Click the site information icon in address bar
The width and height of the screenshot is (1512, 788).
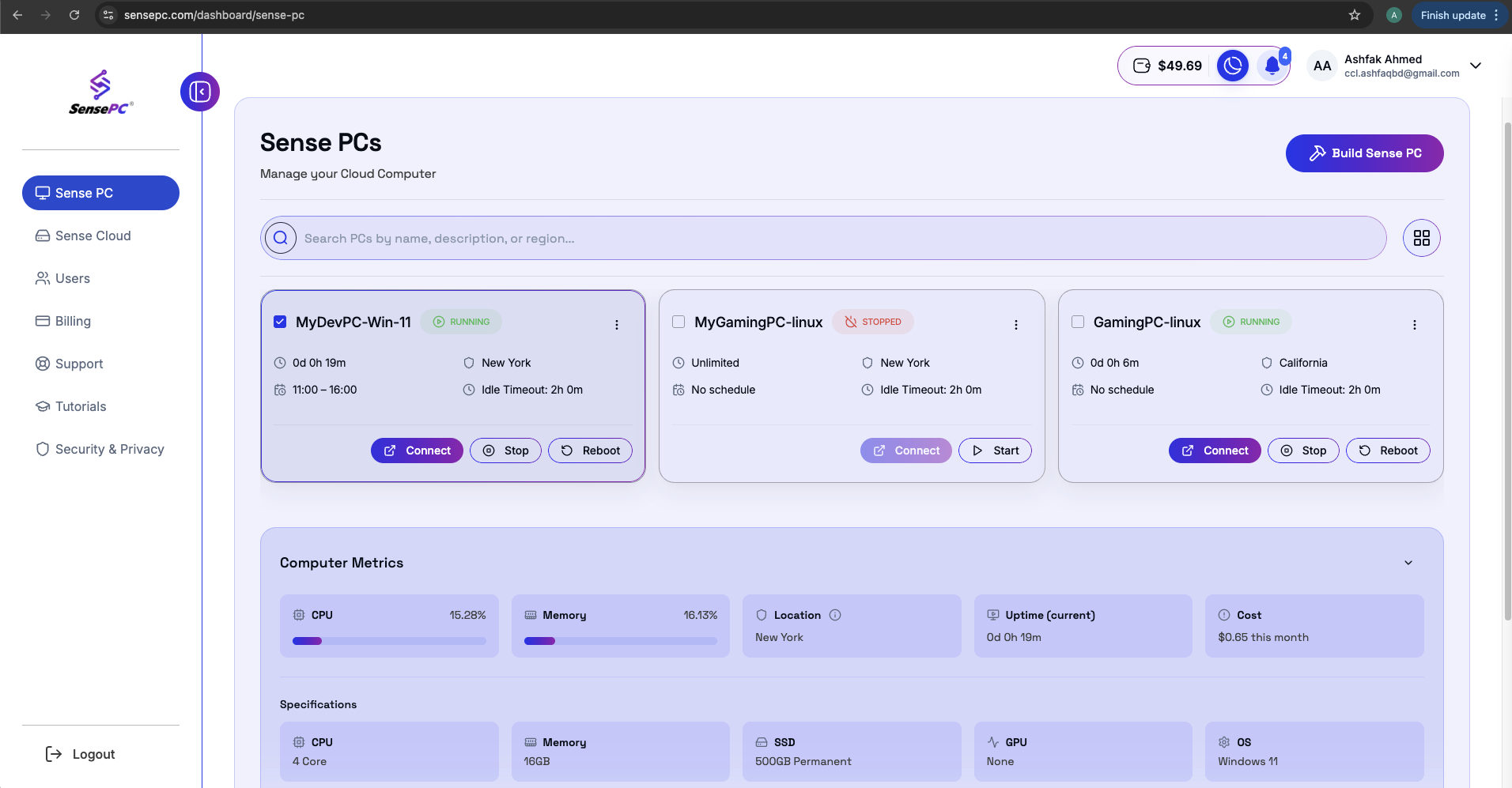(x=109, y=15)
